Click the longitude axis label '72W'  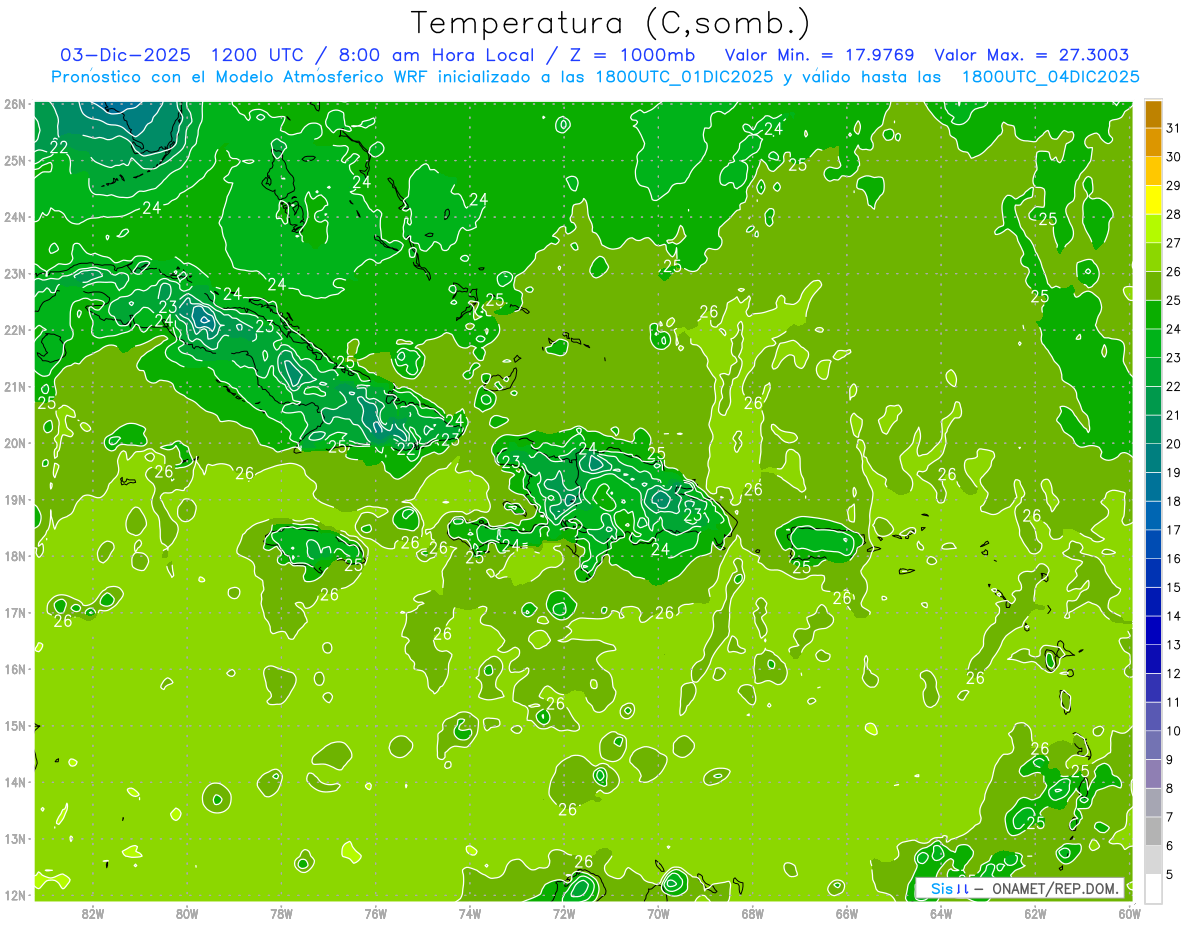coord(564,913)
